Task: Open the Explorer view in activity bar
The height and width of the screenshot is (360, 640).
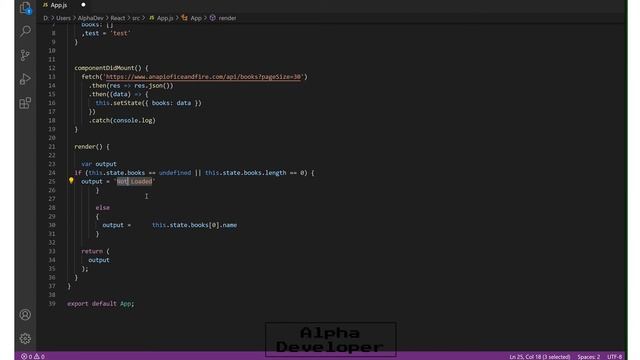Action: pos(25,7)
